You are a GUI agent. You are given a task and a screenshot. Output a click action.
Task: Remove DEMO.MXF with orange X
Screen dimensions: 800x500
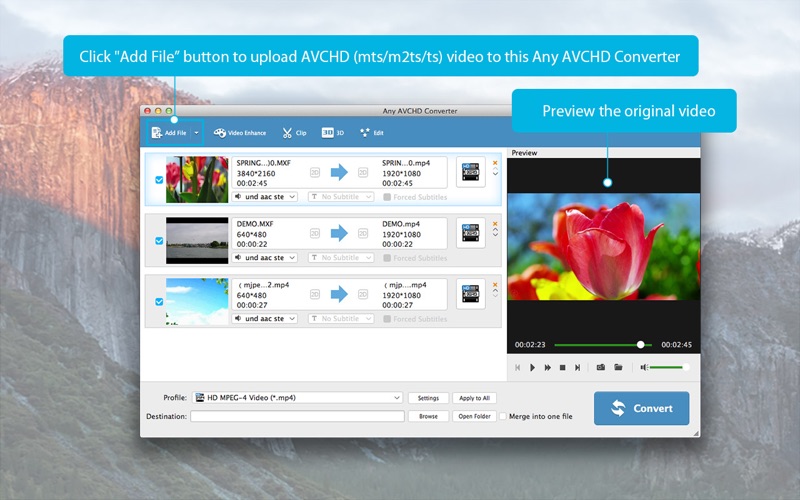[495, 224]
